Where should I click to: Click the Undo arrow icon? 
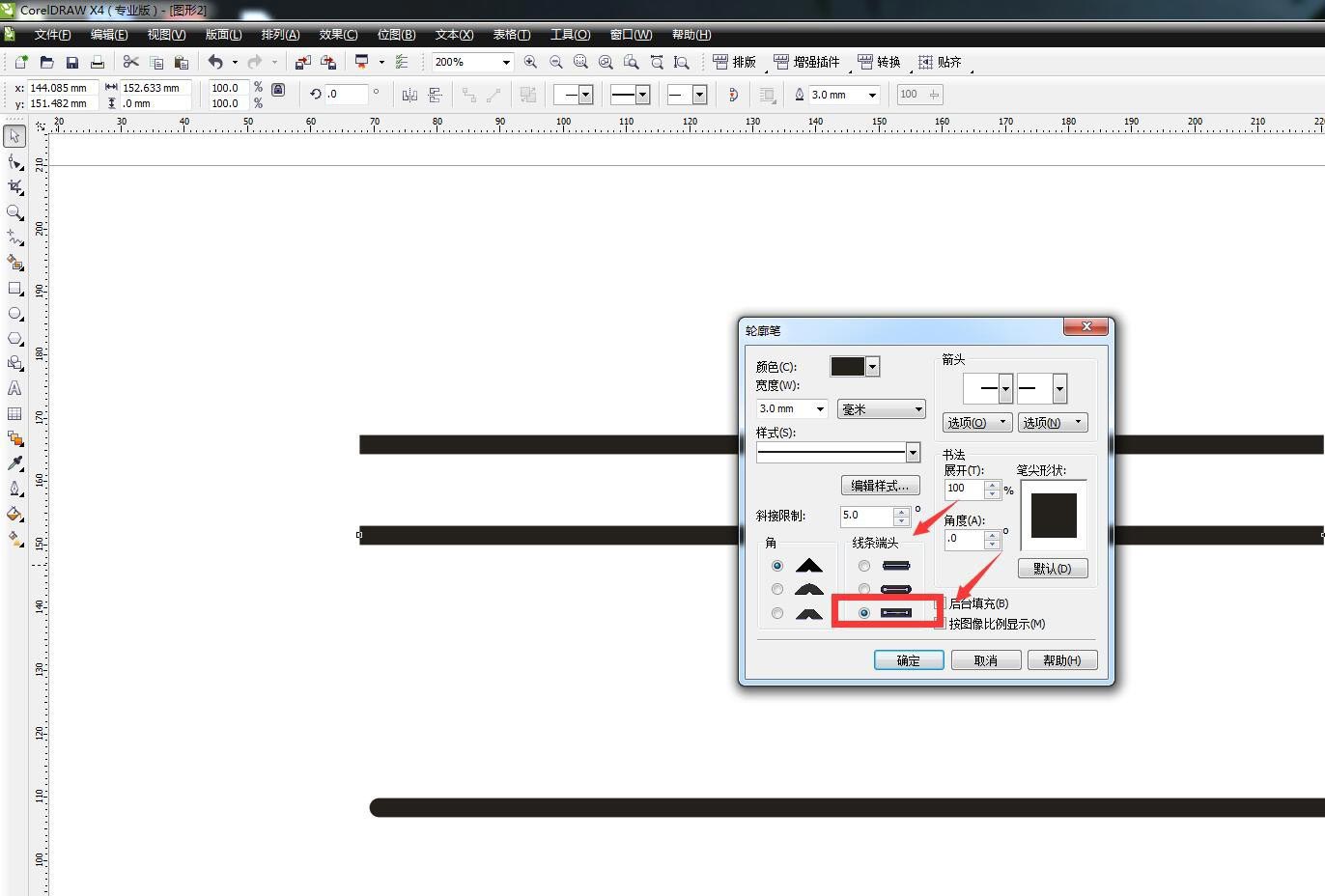point(215,62)
